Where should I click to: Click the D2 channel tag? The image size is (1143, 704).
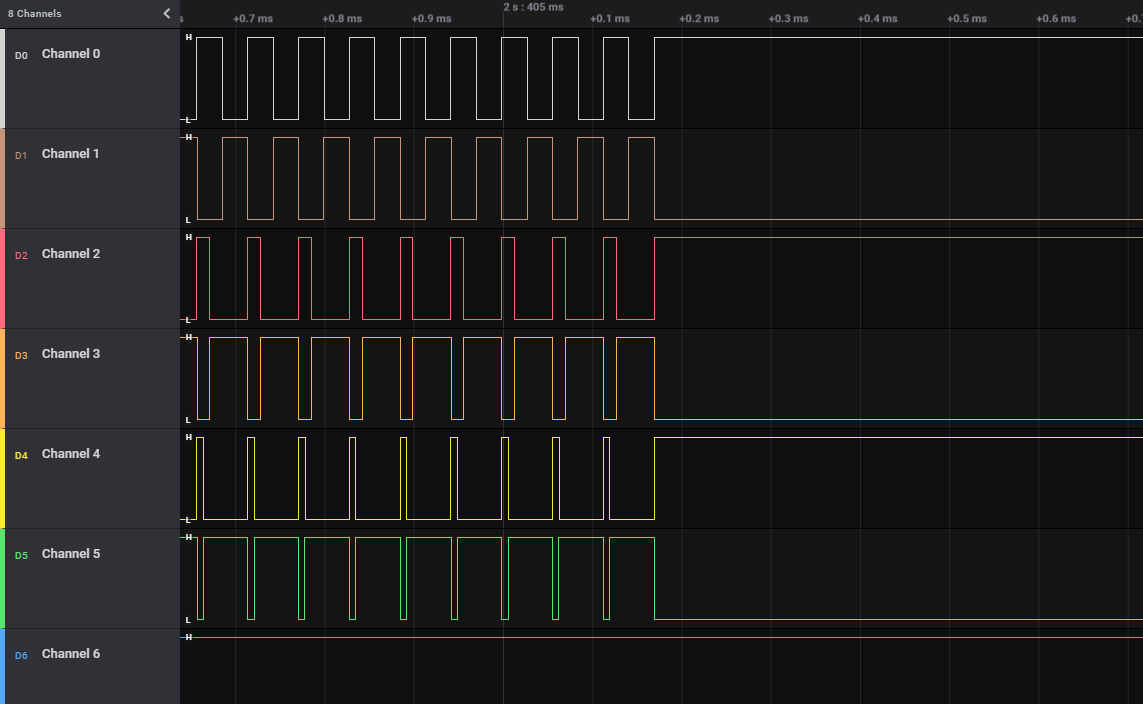point(21,255)
